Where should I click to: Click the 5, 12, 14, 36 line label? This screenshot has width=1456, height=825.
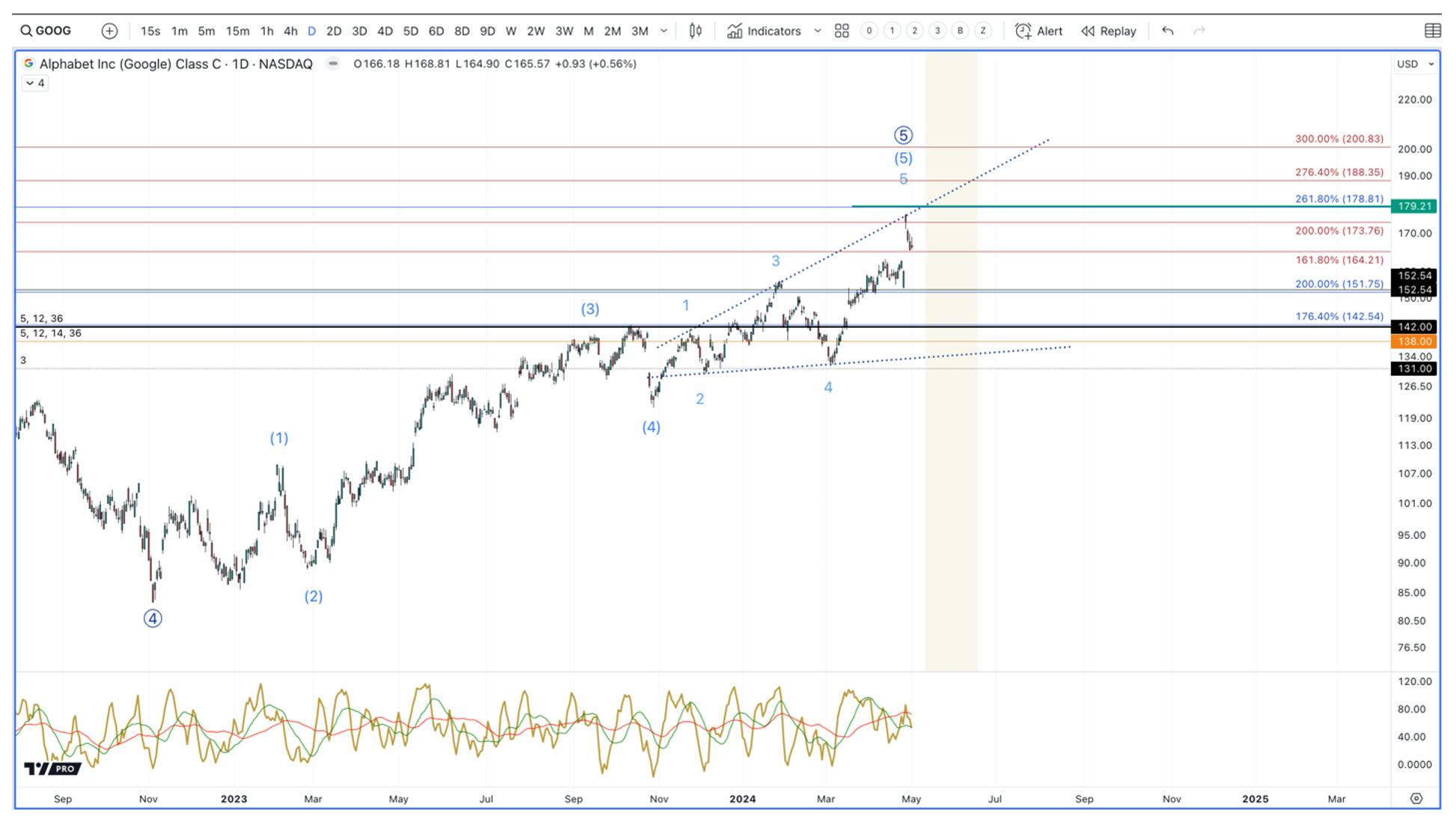tap(51, 333)
